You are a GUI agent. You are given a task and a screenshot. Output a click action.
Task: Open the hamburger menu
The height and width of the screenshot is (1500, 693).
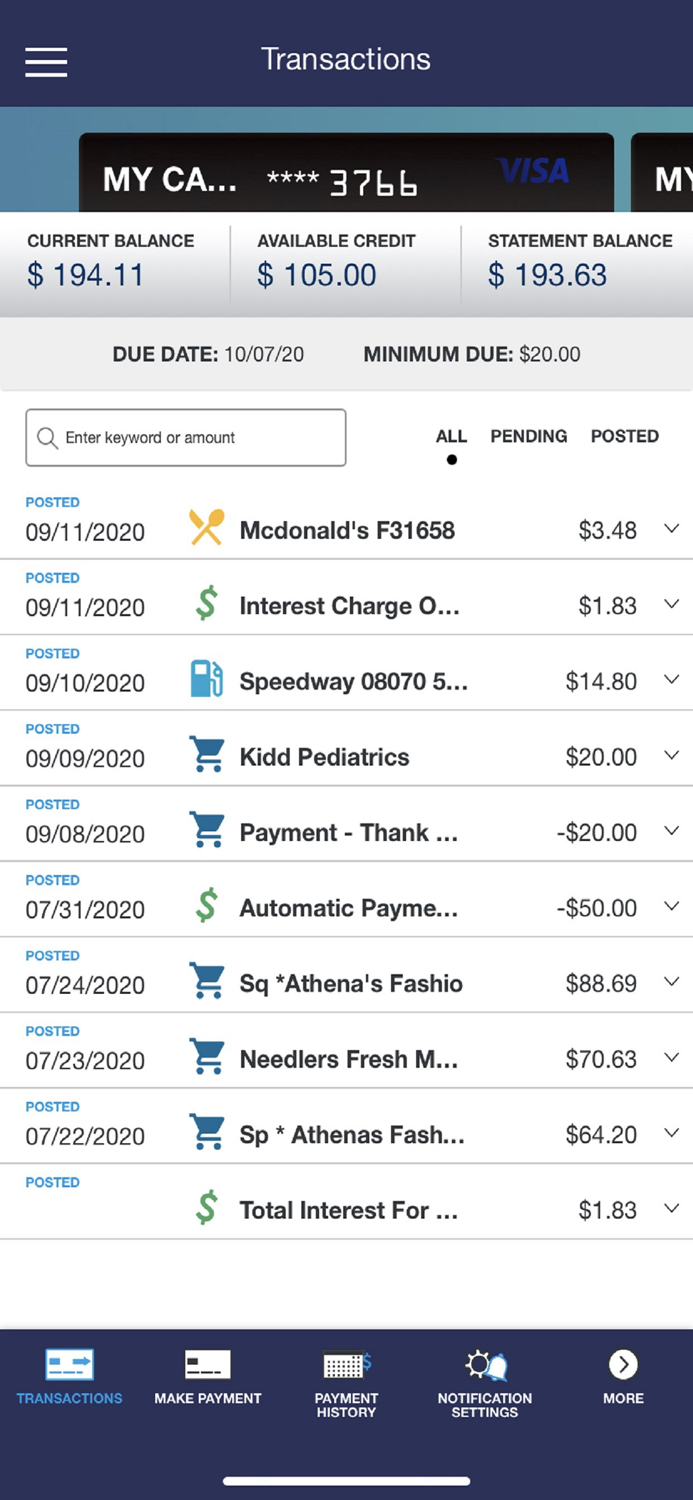[x=45, y=62]
